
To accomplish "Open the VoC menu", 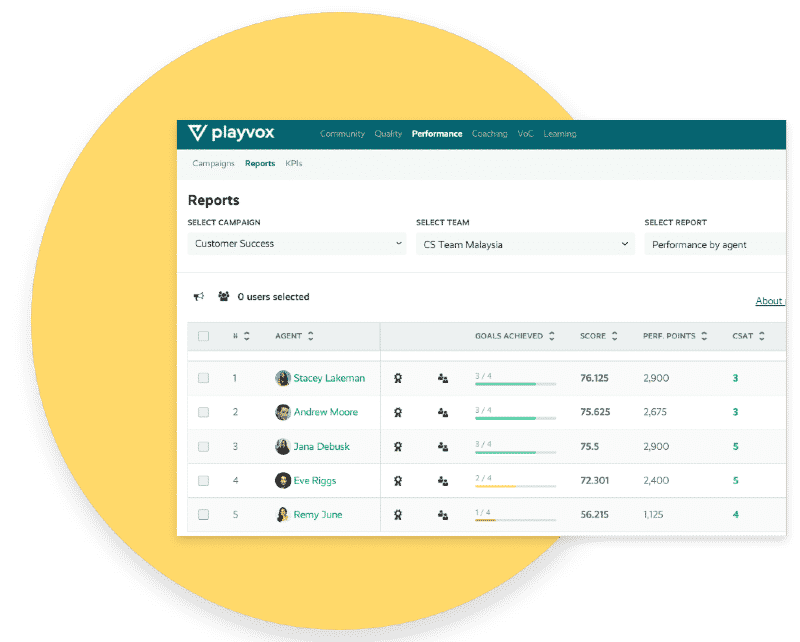I will tap(526, 134).
